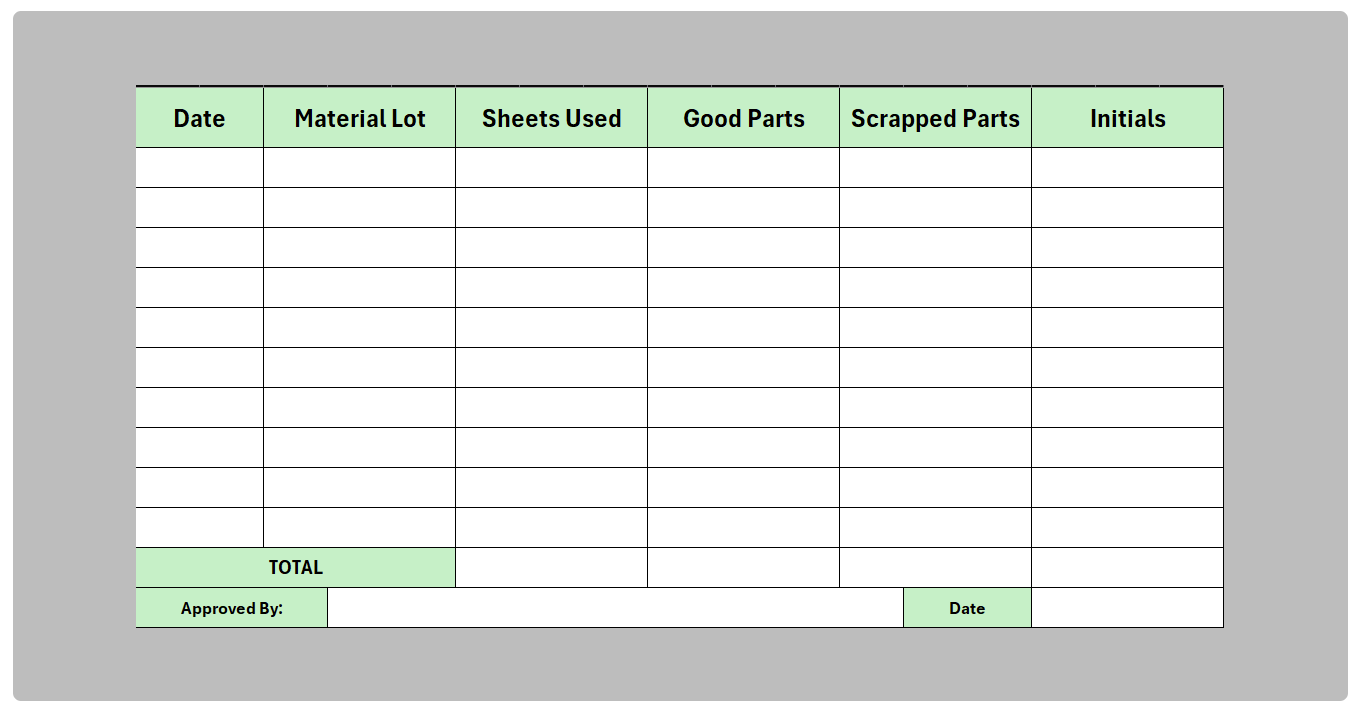Viewport: 1358px width, 705px height.
Task: Click the Approved By label cell
Action: point(231,608)
